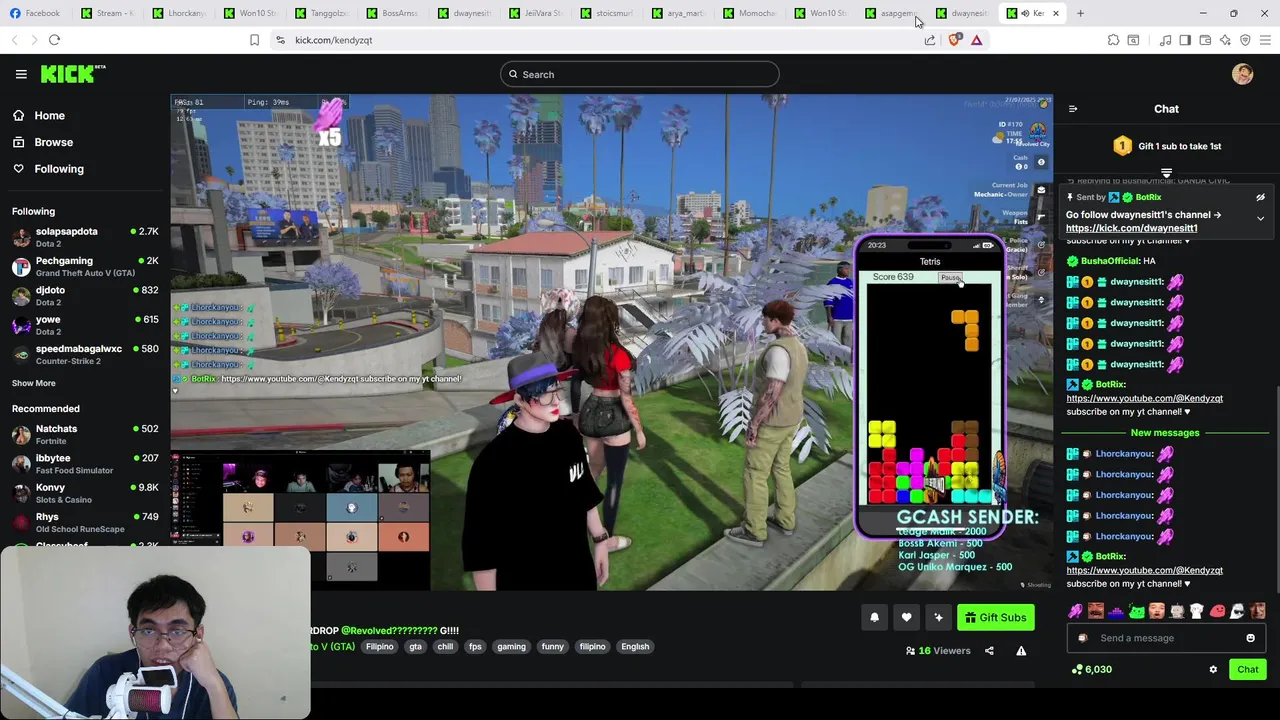Share the stream

point(989,651)
